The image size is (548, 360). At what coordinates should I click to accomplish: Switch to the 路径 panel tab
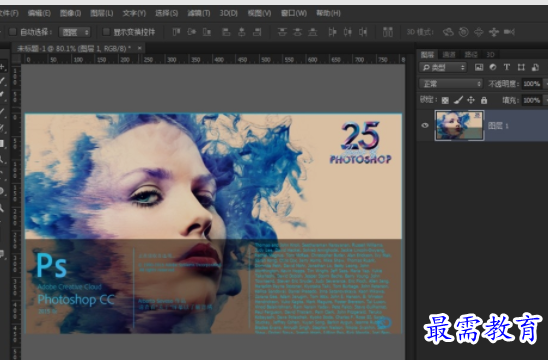[471, 54]
